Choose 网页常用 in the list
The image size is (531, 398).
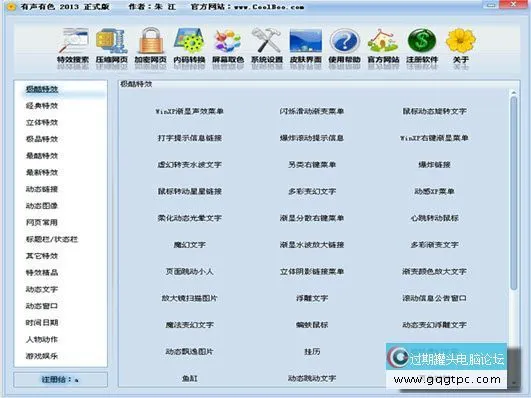tap(42, 223)
